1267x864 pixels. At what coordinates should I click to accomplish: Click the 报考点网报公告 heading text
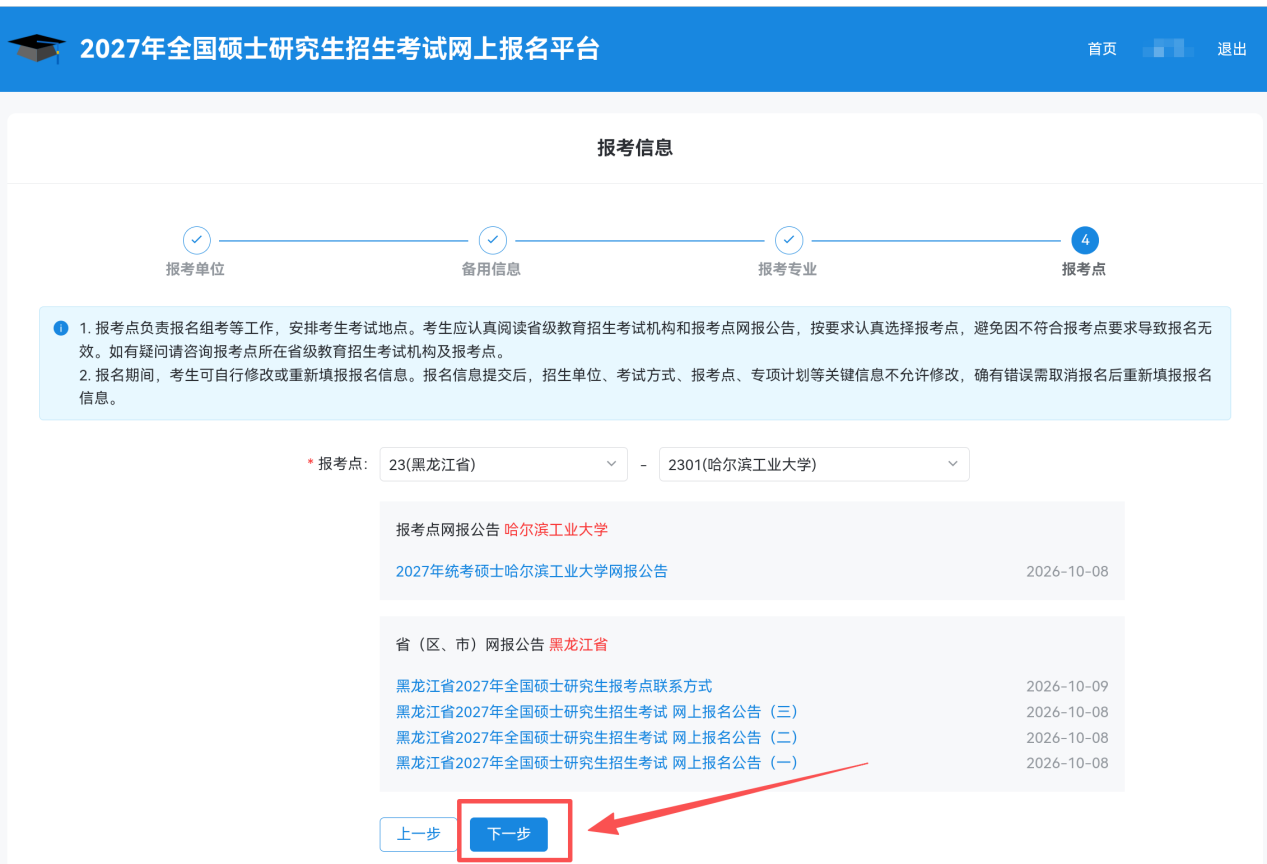tap(448, 529)
